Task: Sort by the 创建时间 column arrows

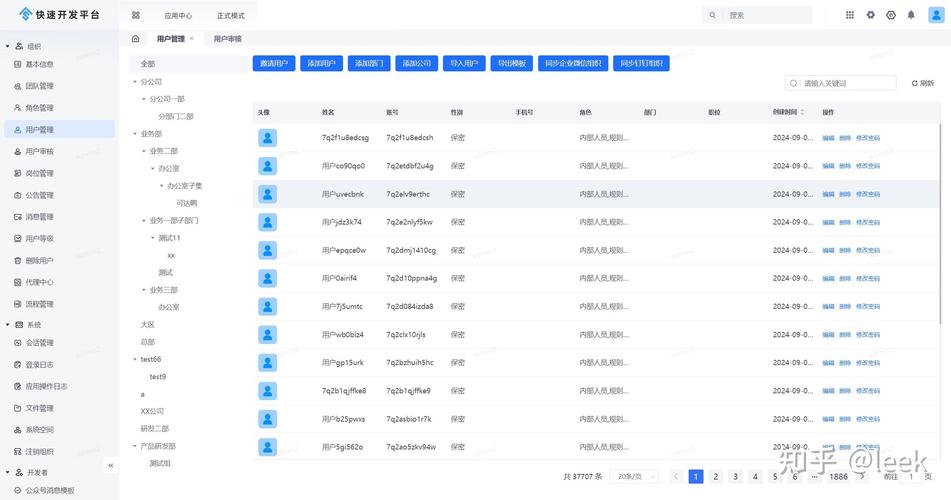Action: 802,112
